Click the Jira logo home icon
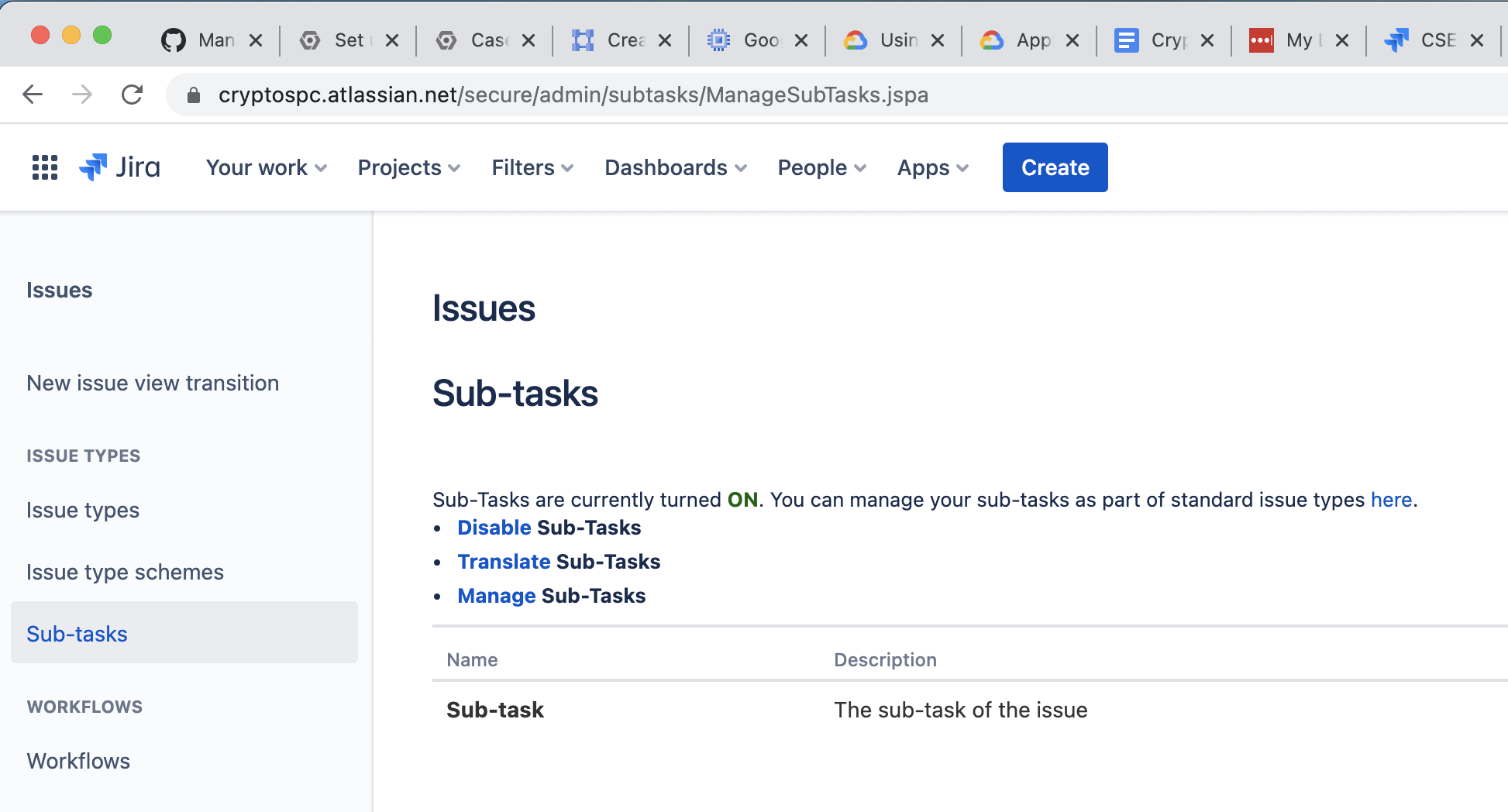Image resolution: width=1508 pixels, height=812 pixels. 120,167
